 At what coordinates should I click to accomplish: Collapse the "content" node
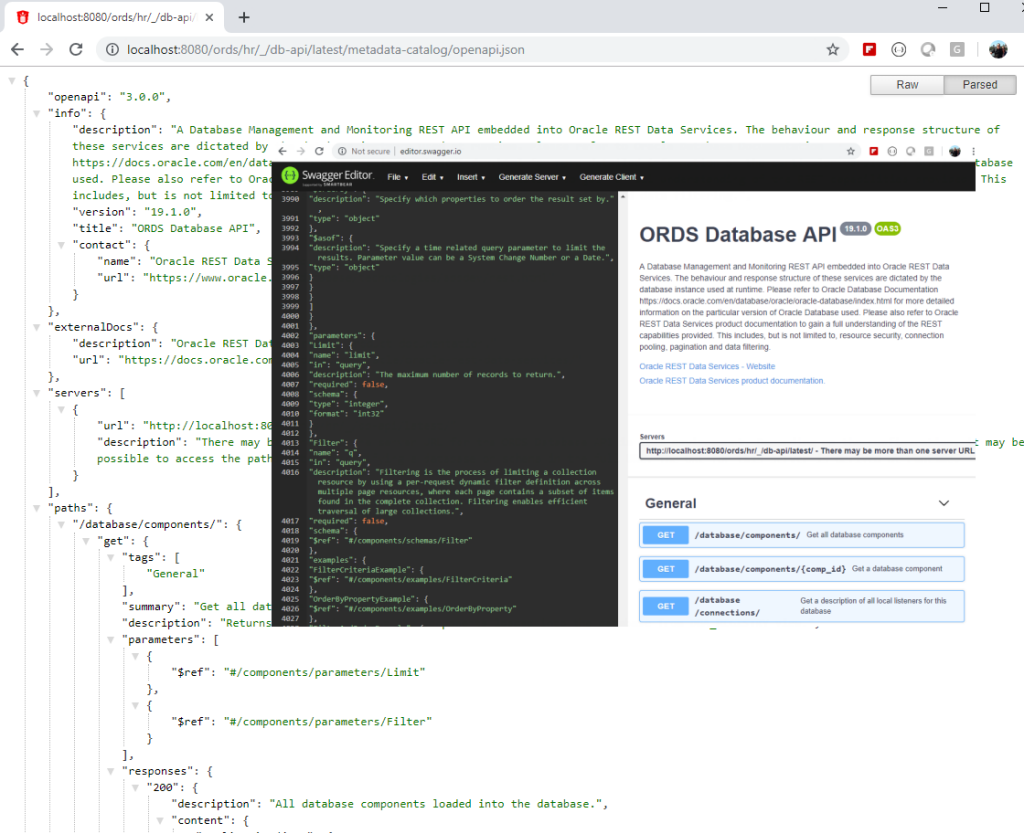pyautogui.click(x=160, y=821)
